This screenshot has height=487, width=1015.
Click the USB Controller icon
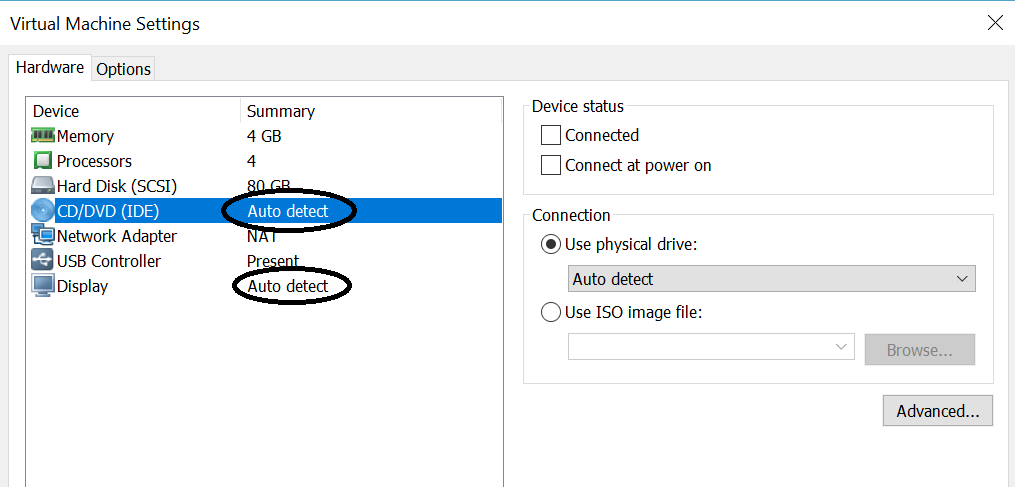click(x=43, y=261)
